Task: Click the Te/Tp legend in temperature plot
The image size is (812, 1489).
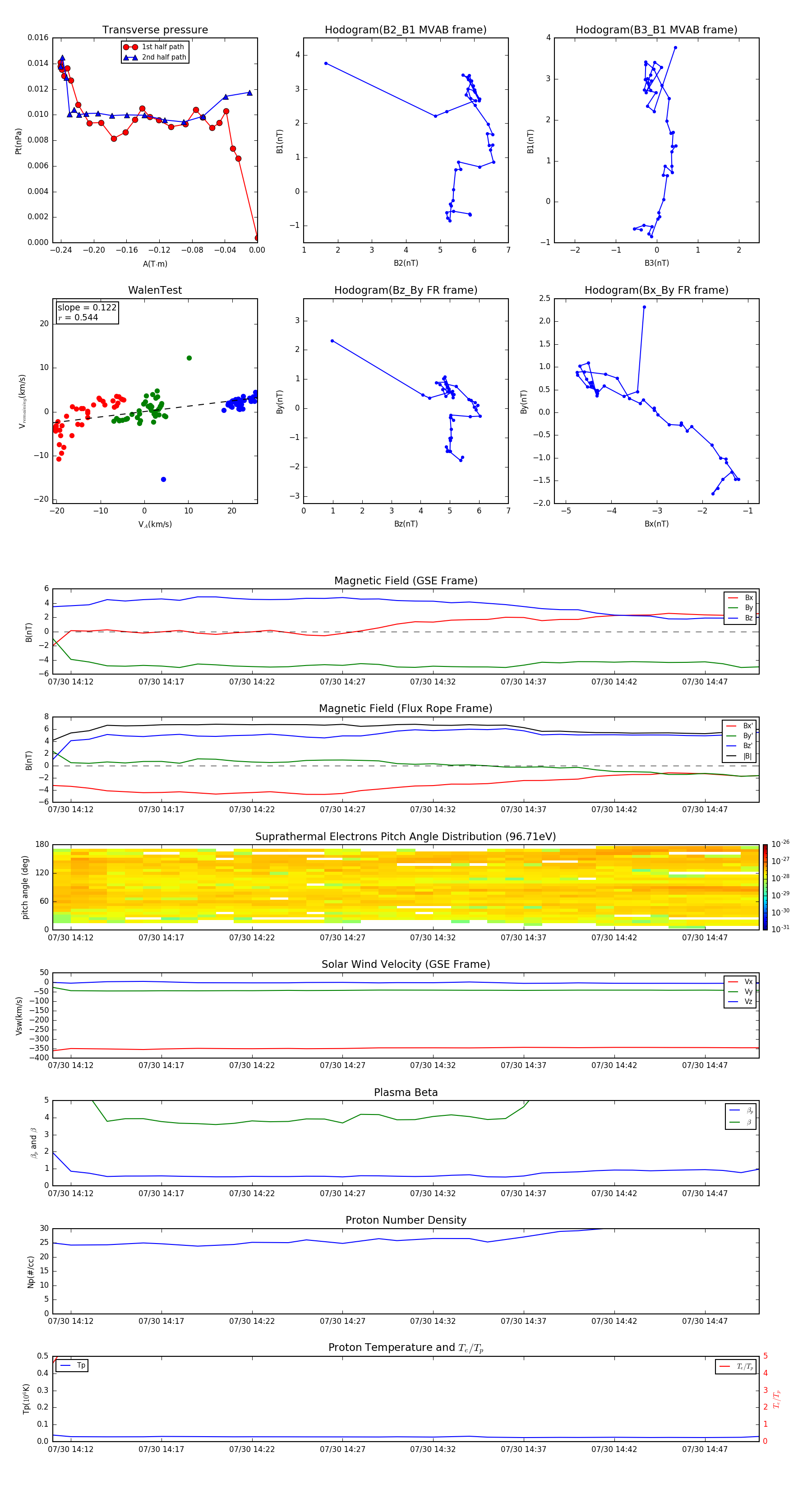Action: click(x=736, y=1366)
